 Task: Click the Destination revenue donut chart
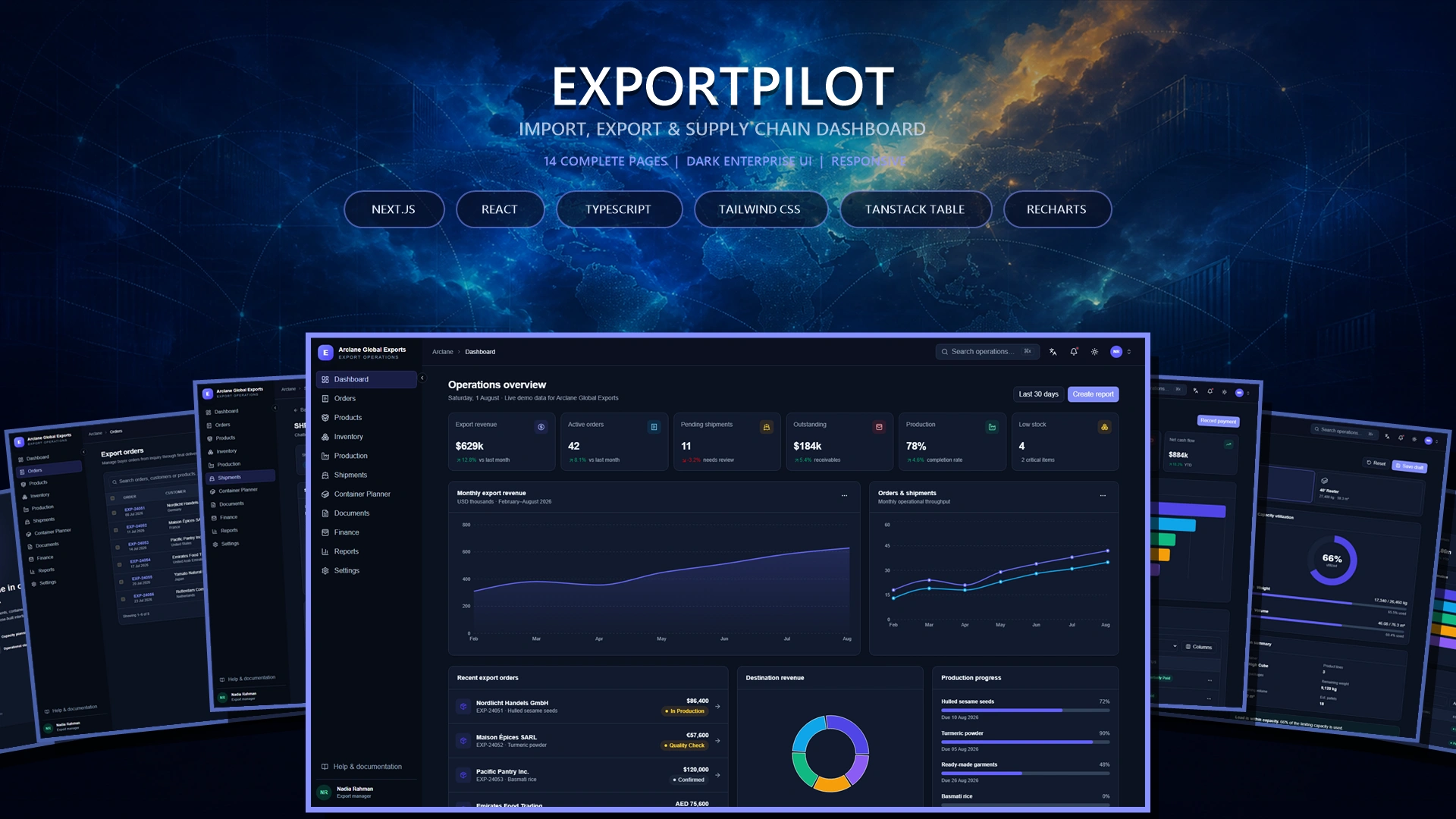pyautogui.click(x=830, y=753)
